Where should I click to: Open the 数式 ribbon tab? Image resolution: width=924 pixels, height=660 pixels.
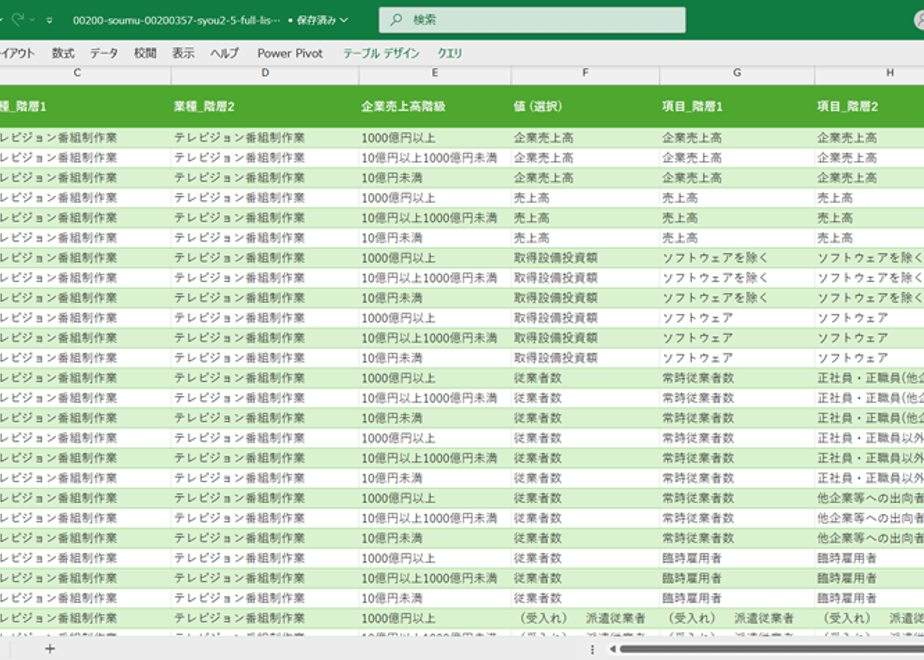tap(62, 53)
